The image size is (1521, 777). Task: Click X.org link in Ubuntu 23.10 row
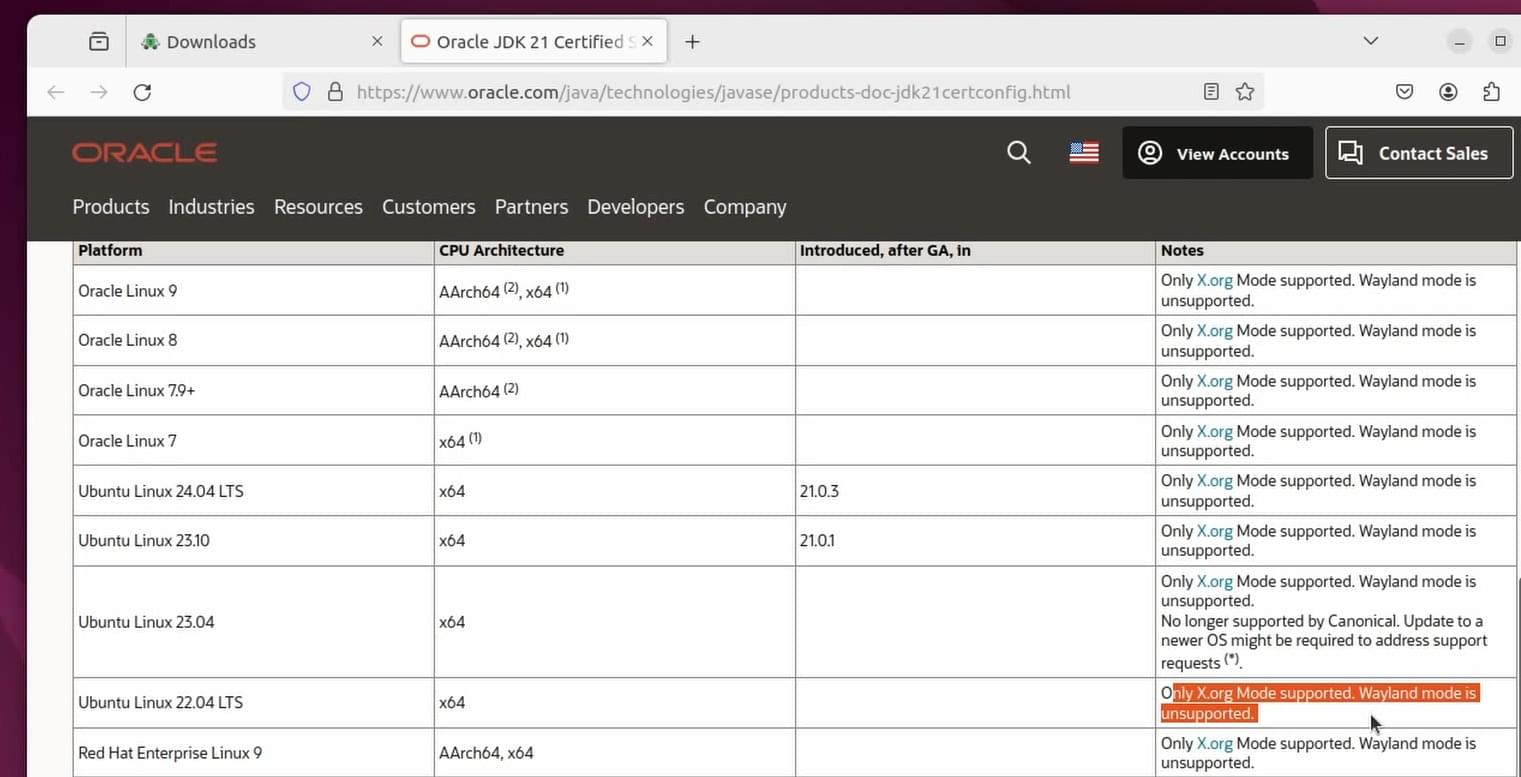1214,531
